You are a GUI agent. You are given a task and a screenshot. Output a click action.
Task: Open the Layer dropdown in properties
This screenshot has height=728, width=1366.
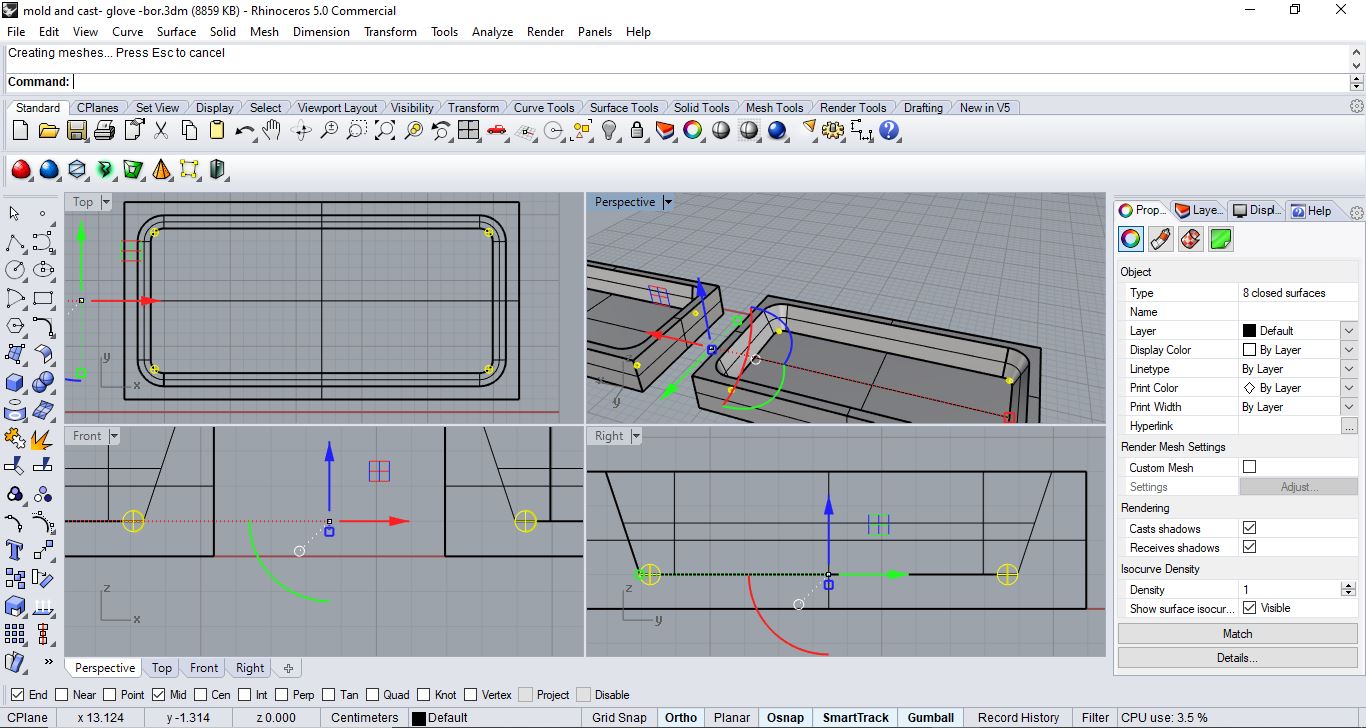[x=1349, y=331]
